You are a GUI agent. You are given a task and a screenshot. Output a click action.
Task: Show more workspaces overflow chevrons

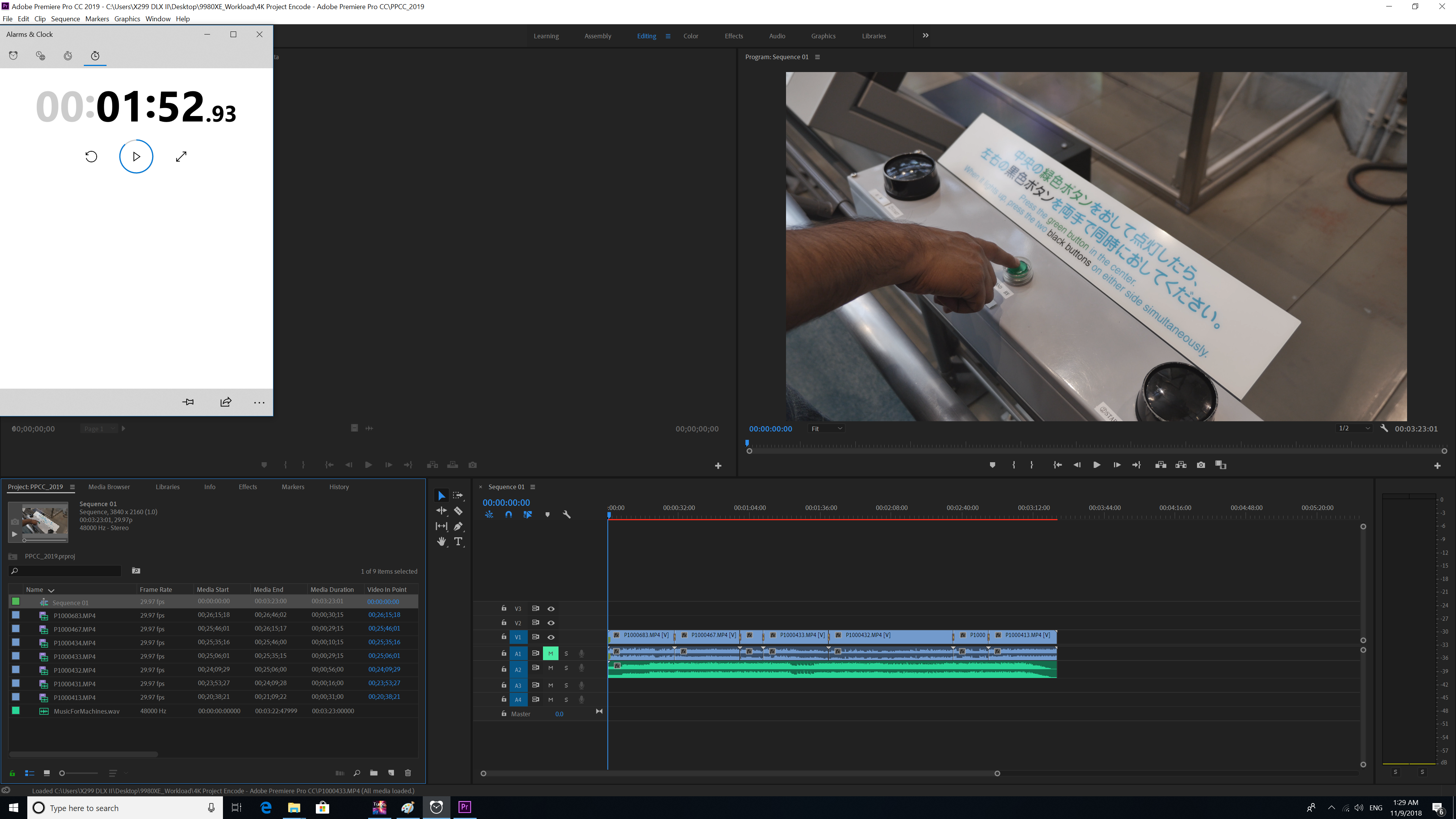(x=925, y=35)
